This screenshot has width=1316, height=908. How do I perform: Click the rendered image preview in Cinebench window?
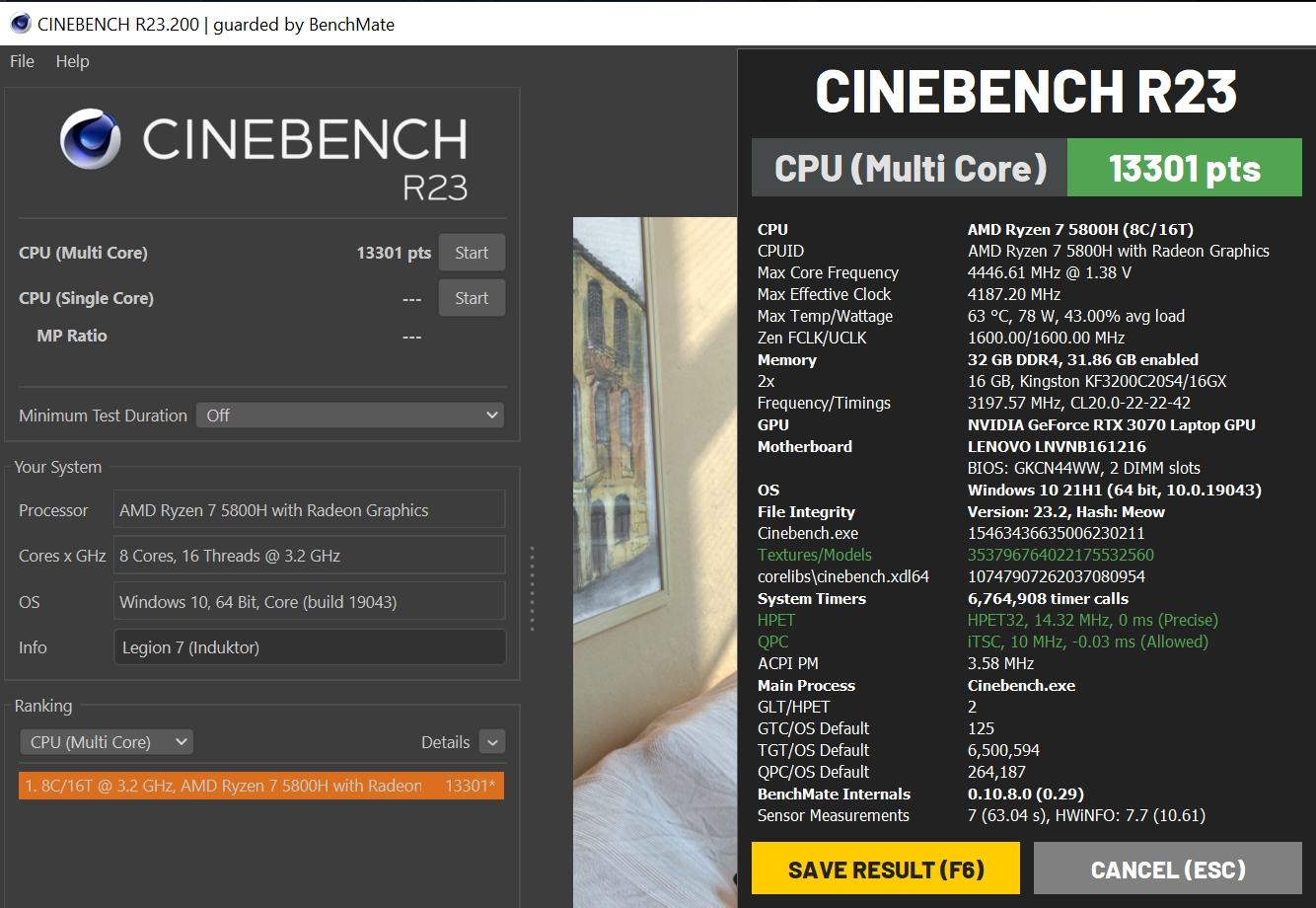(655, 562)
